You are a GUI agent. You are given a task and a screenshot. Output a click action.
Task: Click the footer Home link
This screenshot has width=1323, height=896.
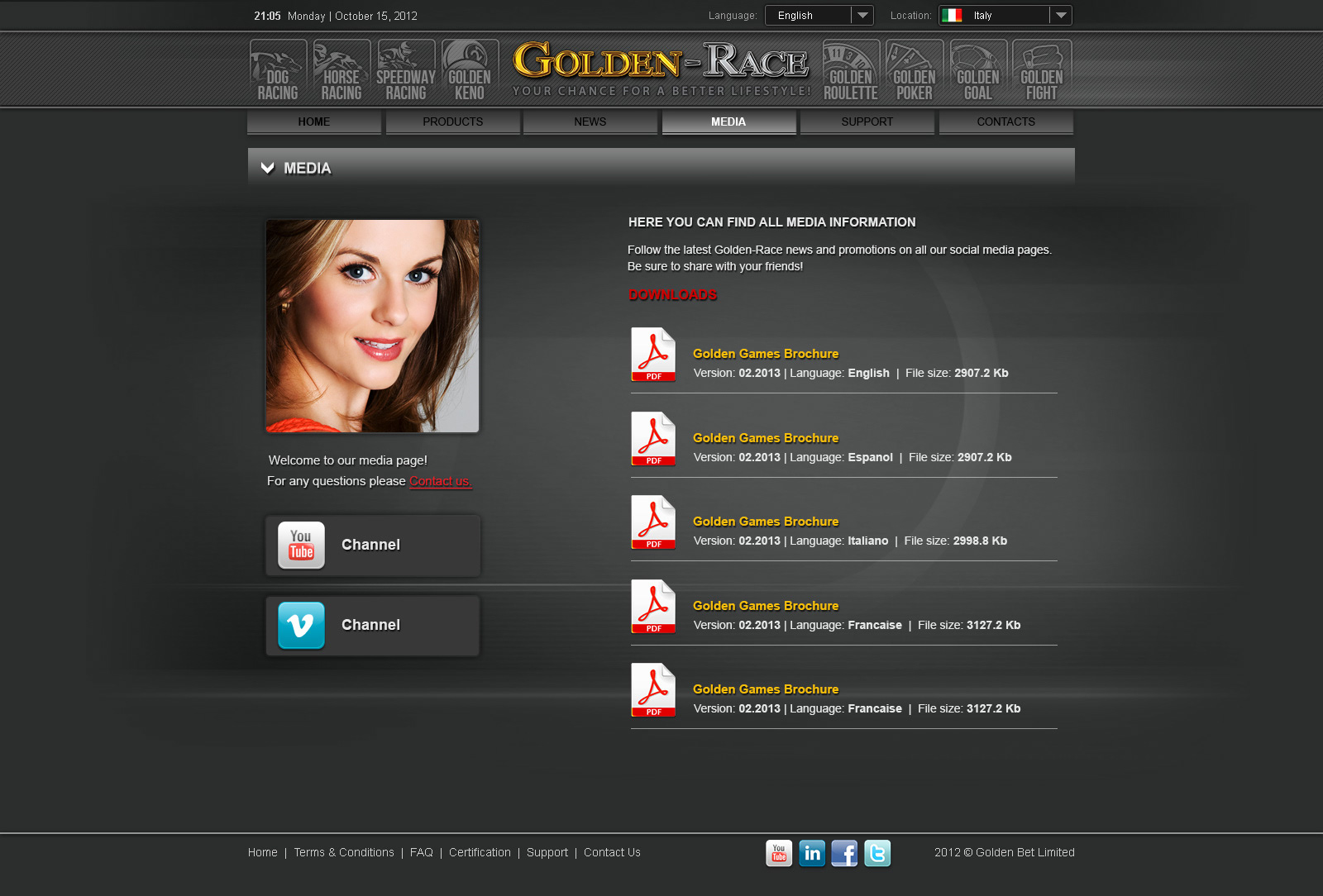coord(263,852)
